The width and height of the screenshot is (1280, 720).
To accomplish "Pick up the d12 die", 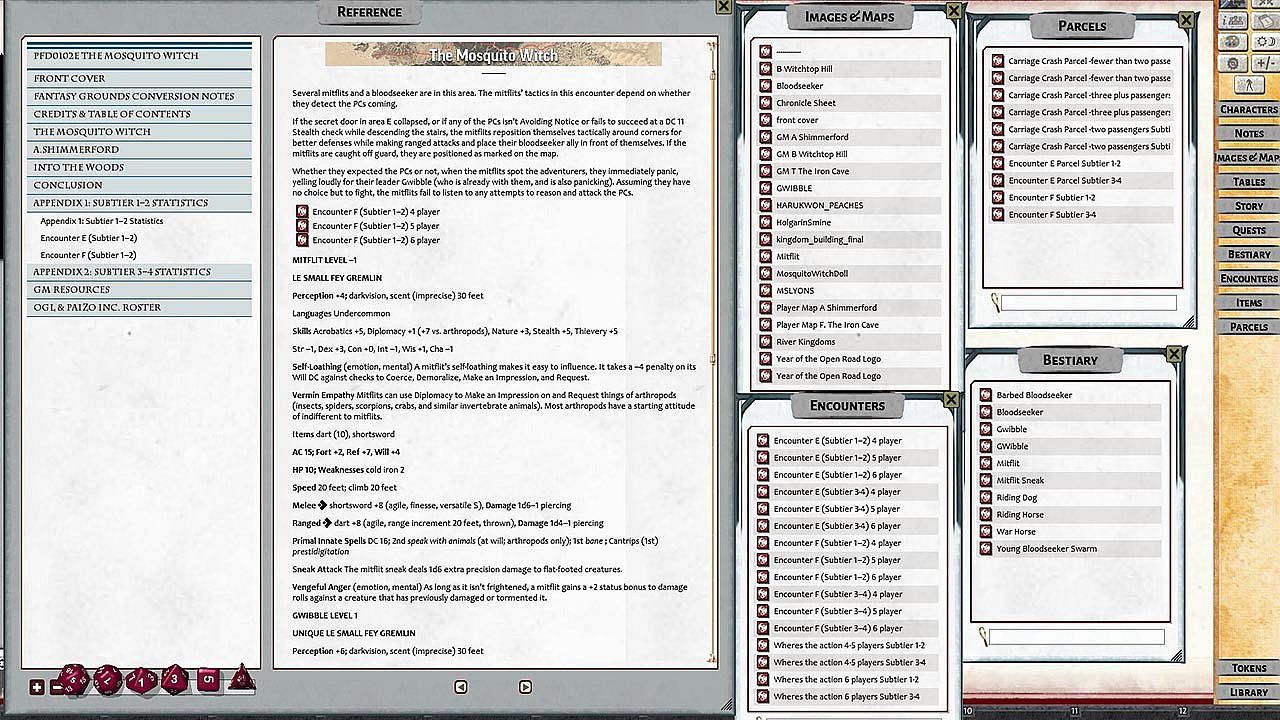I will (107, 680).
